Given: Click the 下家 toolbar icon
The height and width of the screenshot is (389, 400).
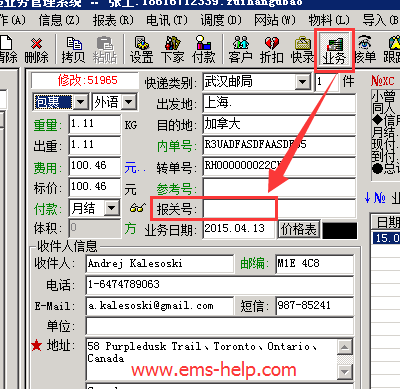Looking at the screenshot, I should tap(172, 50).
